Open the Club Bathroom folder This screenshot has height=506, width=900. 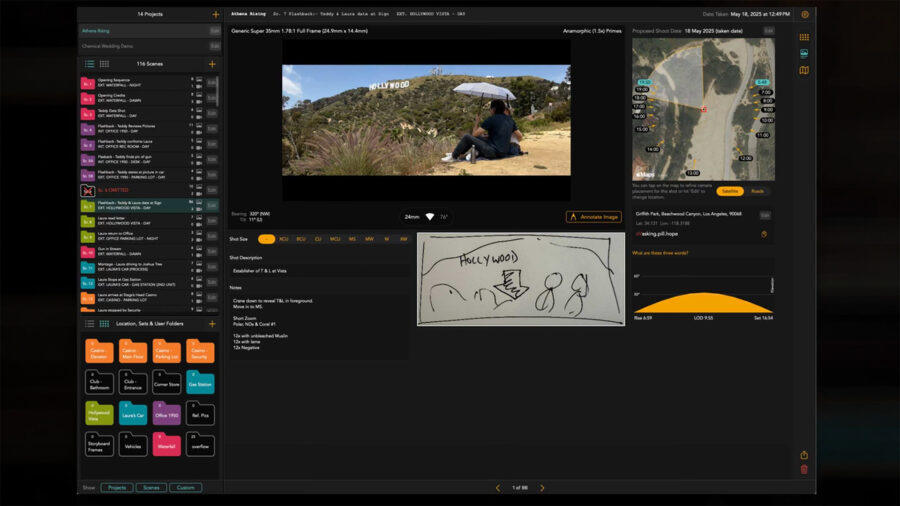pyautogui.click(x=99, y=383)
